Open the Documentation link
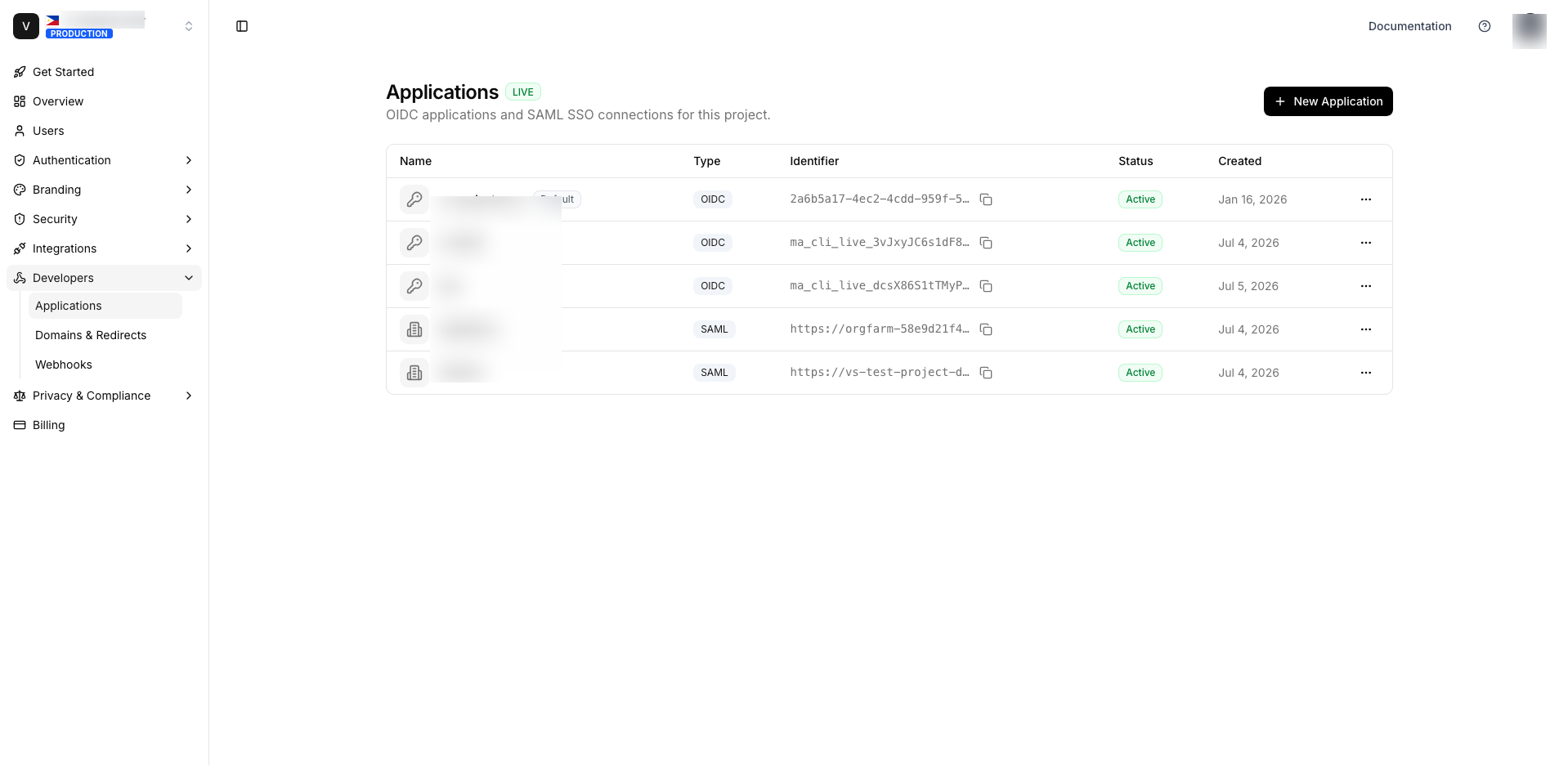1568x765 pixels. tap(1409, 26)
